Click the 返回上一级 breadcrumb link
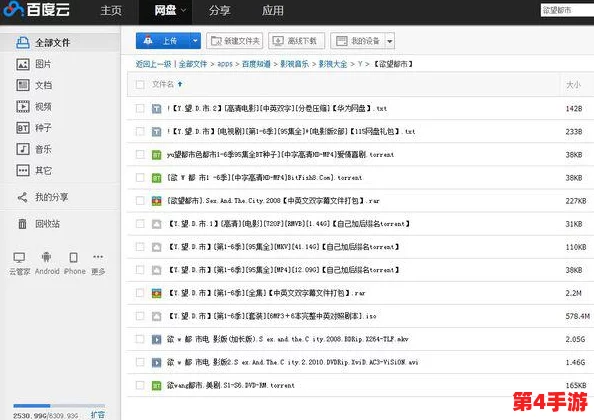The height and width of the screenshot is (420, 594). pyautogui.click(x=153, y=64)
